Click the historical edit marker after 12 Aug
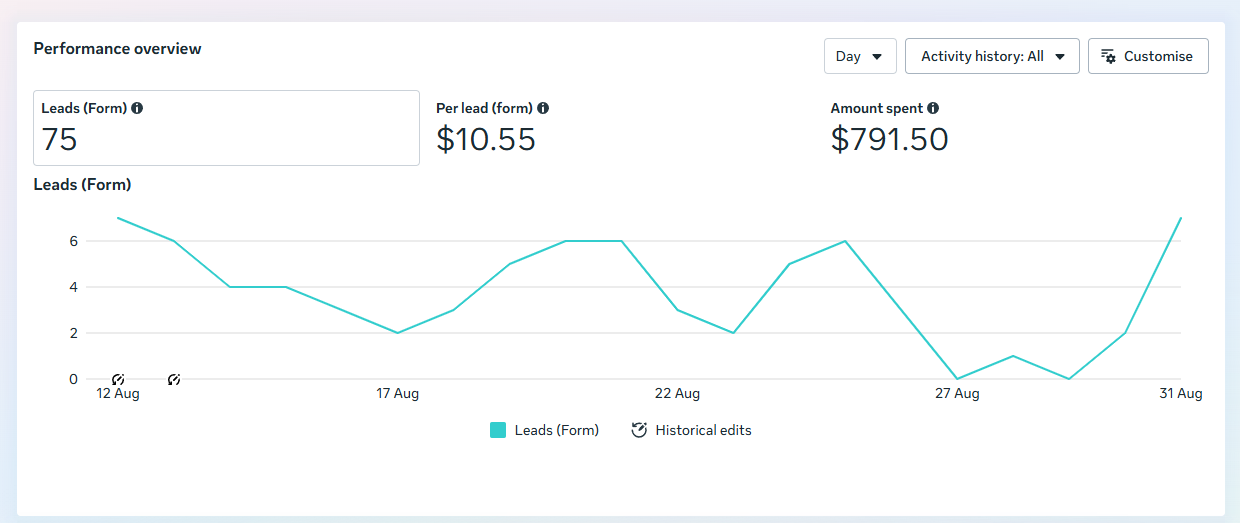Viewport: 1240px width, 523px height. click(x=174, y=379)
